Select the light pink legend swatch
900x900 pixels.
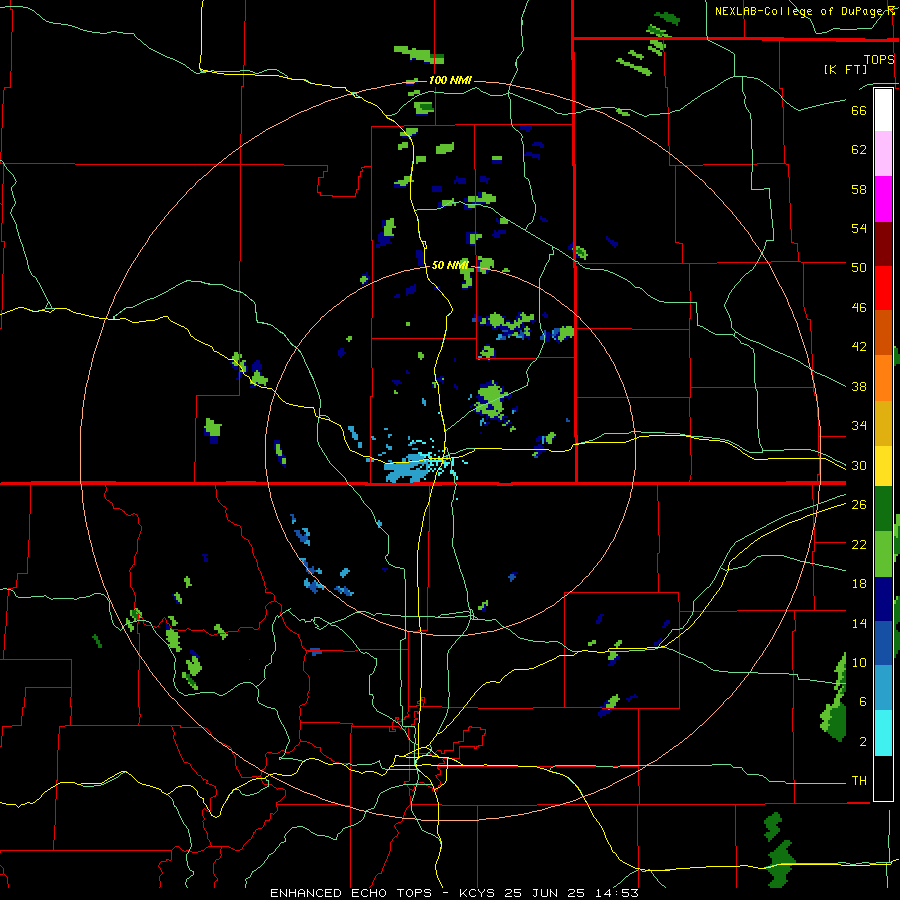point(883,154)
